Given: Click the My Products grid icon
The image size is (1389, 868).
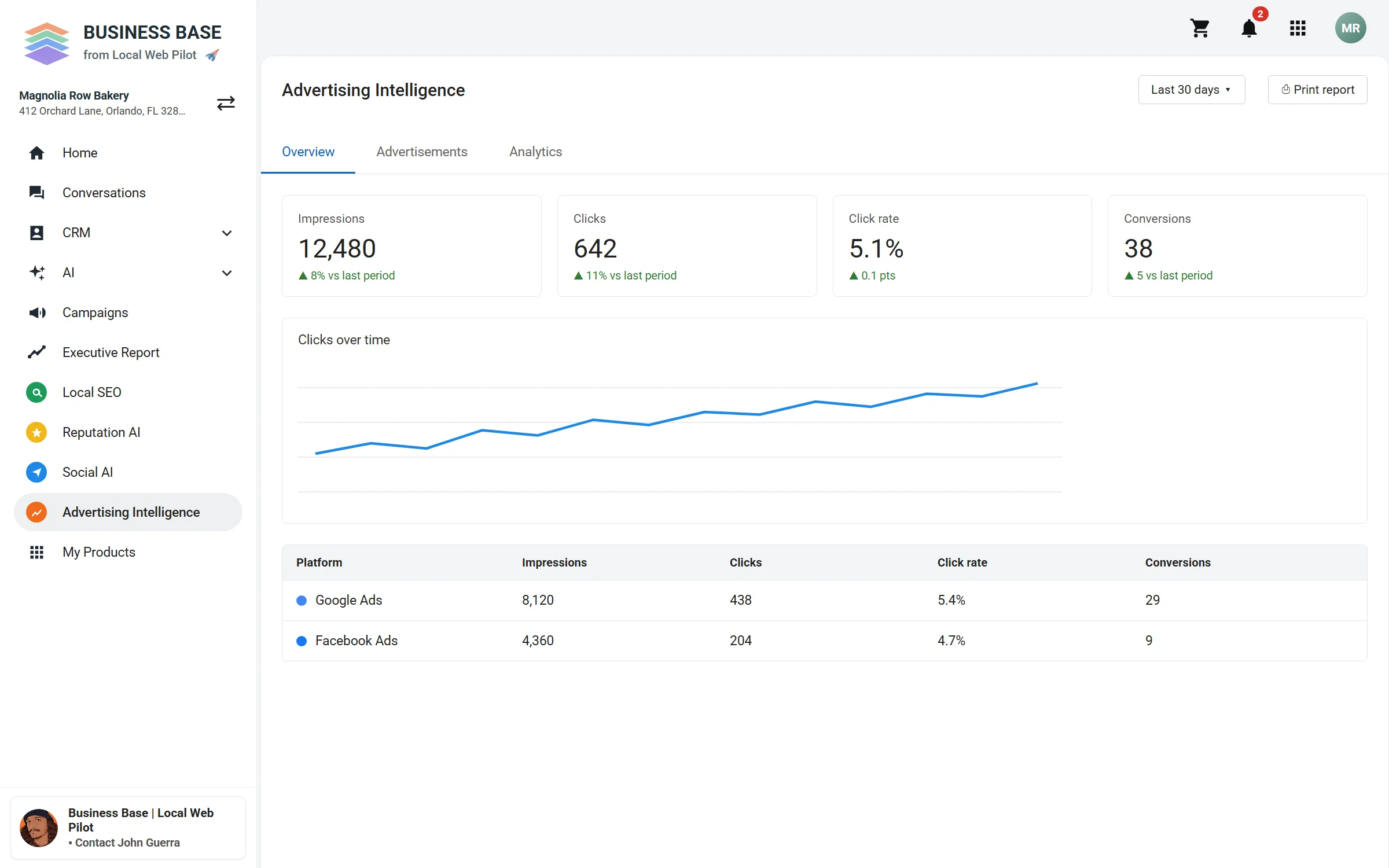Looking at the screenshot, I should click(x=36, y=552).
